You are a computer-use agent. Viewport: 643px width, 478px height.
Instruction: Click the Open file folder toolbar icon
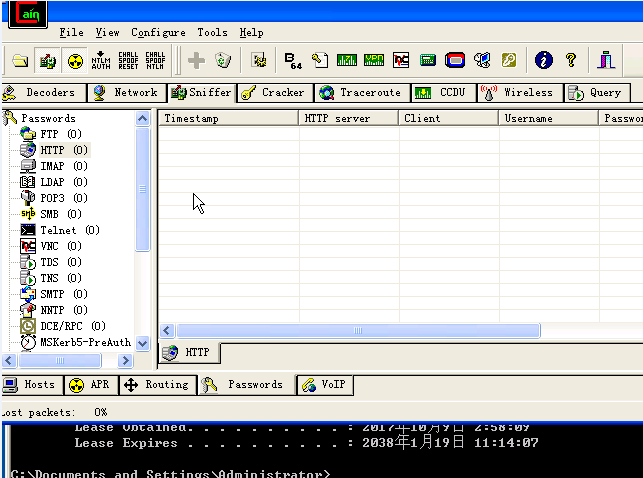(20, 61)
